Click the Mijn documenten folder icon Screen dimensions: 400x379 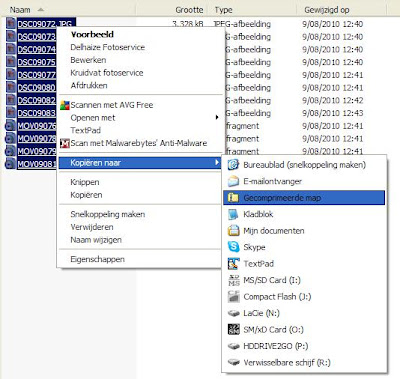pos(233,231)
